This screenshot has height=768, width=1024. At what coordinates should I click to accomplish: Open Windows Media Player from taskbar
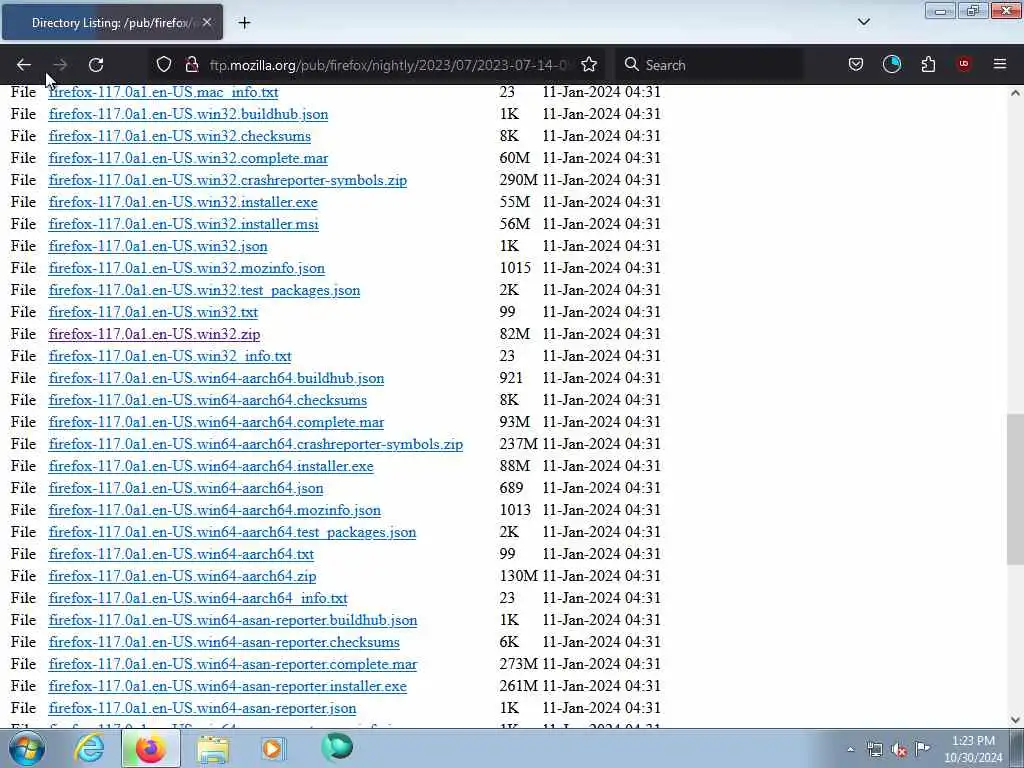(274, 748)
